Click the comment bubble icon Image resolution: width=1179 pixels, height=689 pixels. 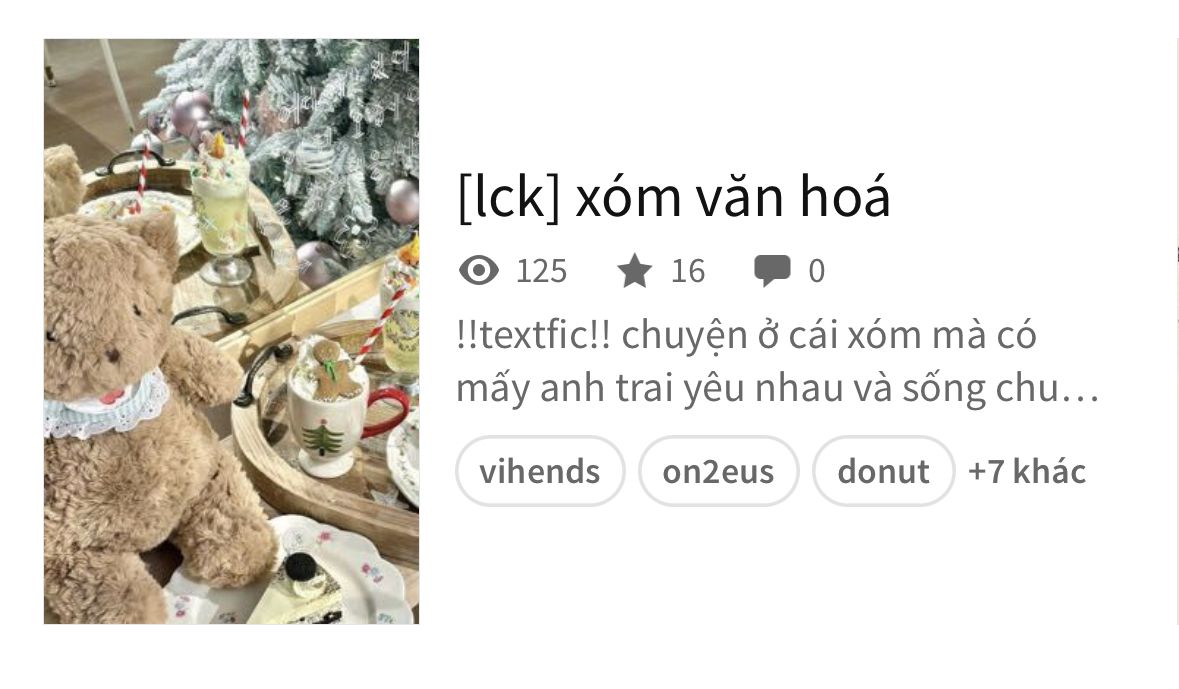772,271
